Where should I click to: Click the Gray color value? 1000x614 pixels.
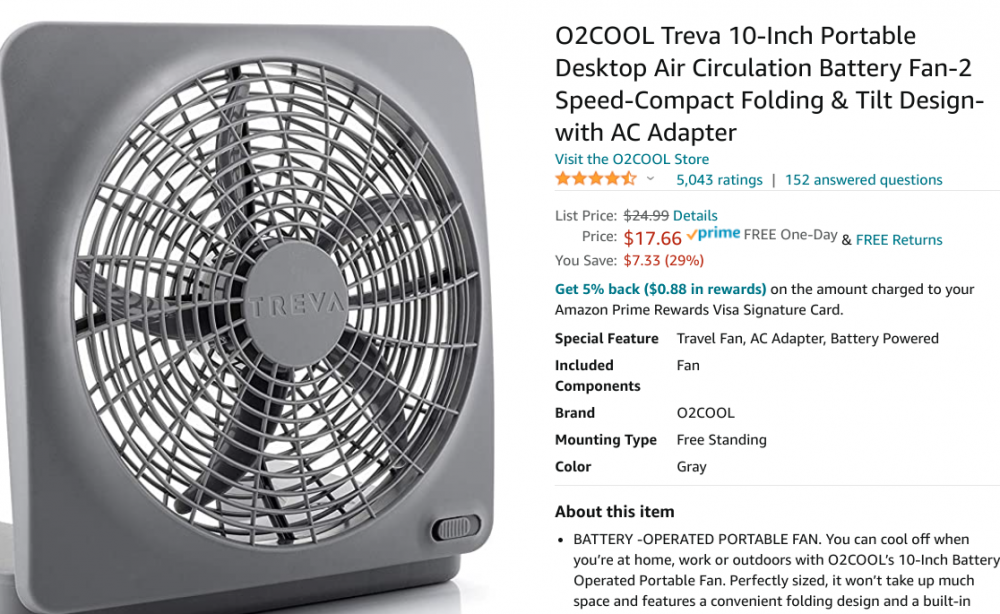coord(691,467)
